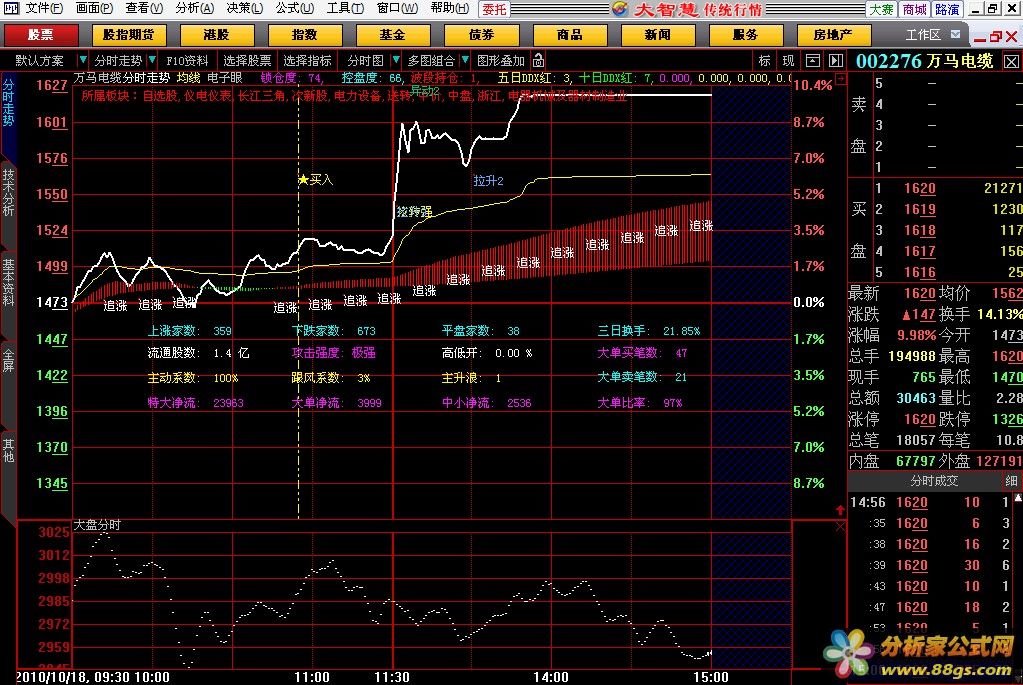Select the 分时走势 vertical side tab
This screenshot has width=1023, height=685.
coord(8,102)
